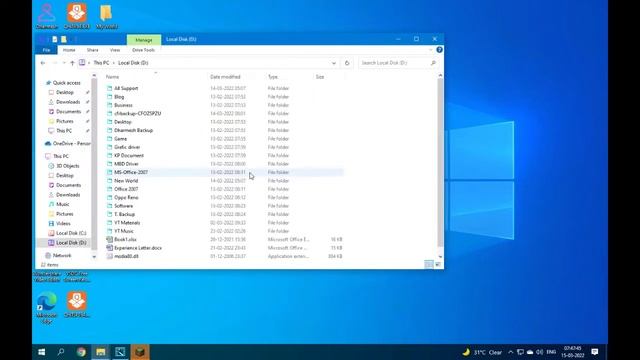The width and height of the screenshot is (640, 360).
Task: Click File Explorer taskbar icon
Action: [x=100, y=352]
